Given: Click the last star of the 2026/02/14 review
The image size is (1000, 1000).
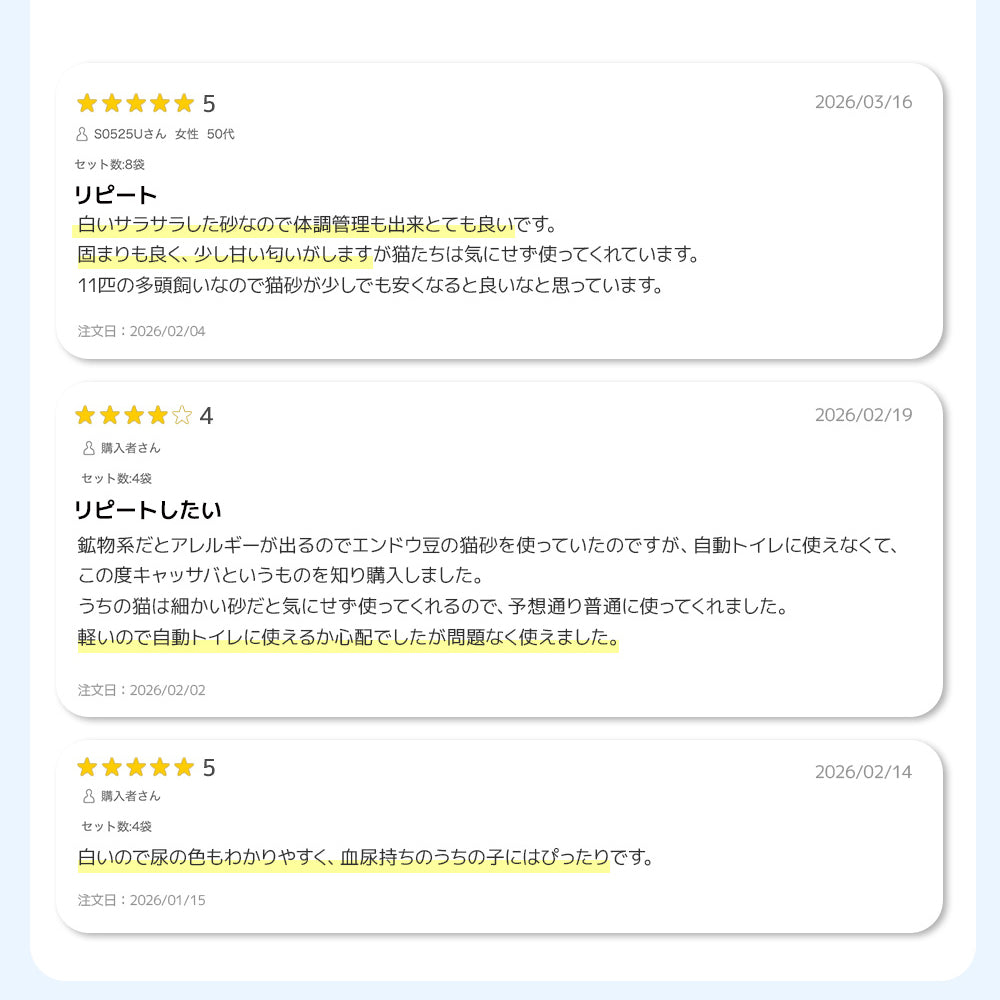Looking at the screenshot, I should click(183, 767).
